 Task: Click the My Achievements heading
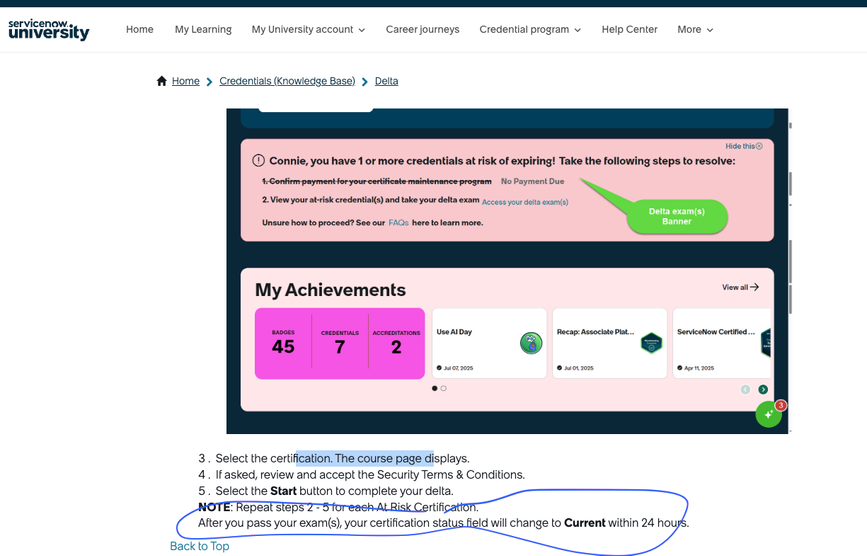click(330, 290)
